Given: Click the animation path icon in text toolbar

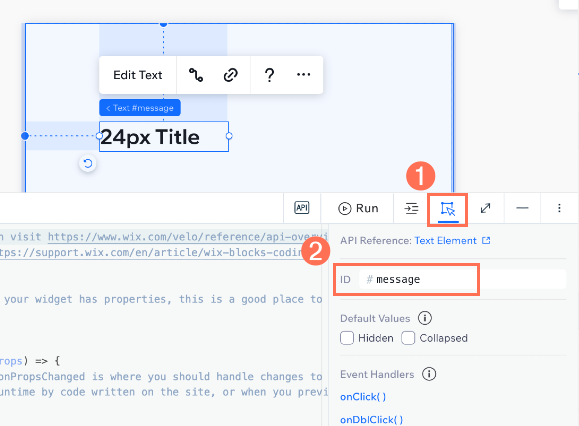Looking at the screenshot, I should tap(196, 75).
